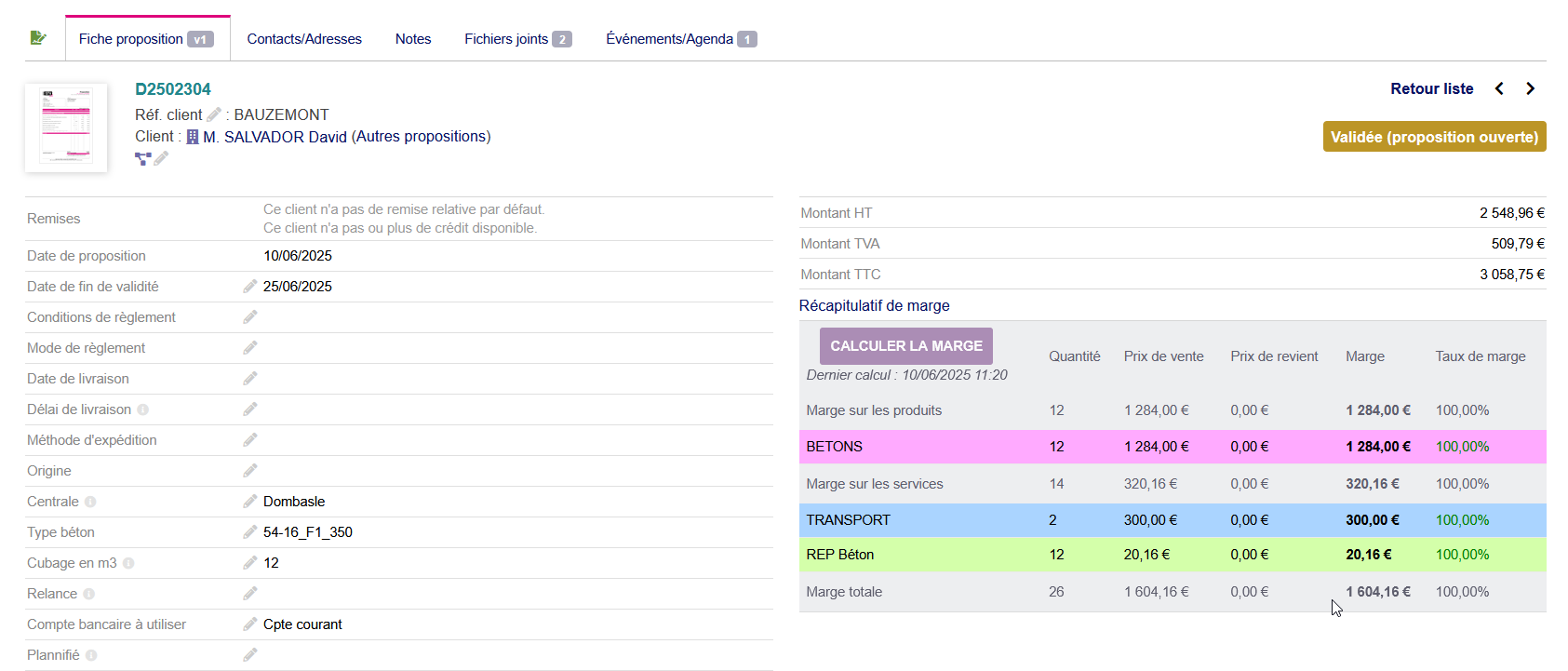Click Validée (proposition ouverte) status badge
Screen dimensions: 1568x671
click(x=1434, y=137)
